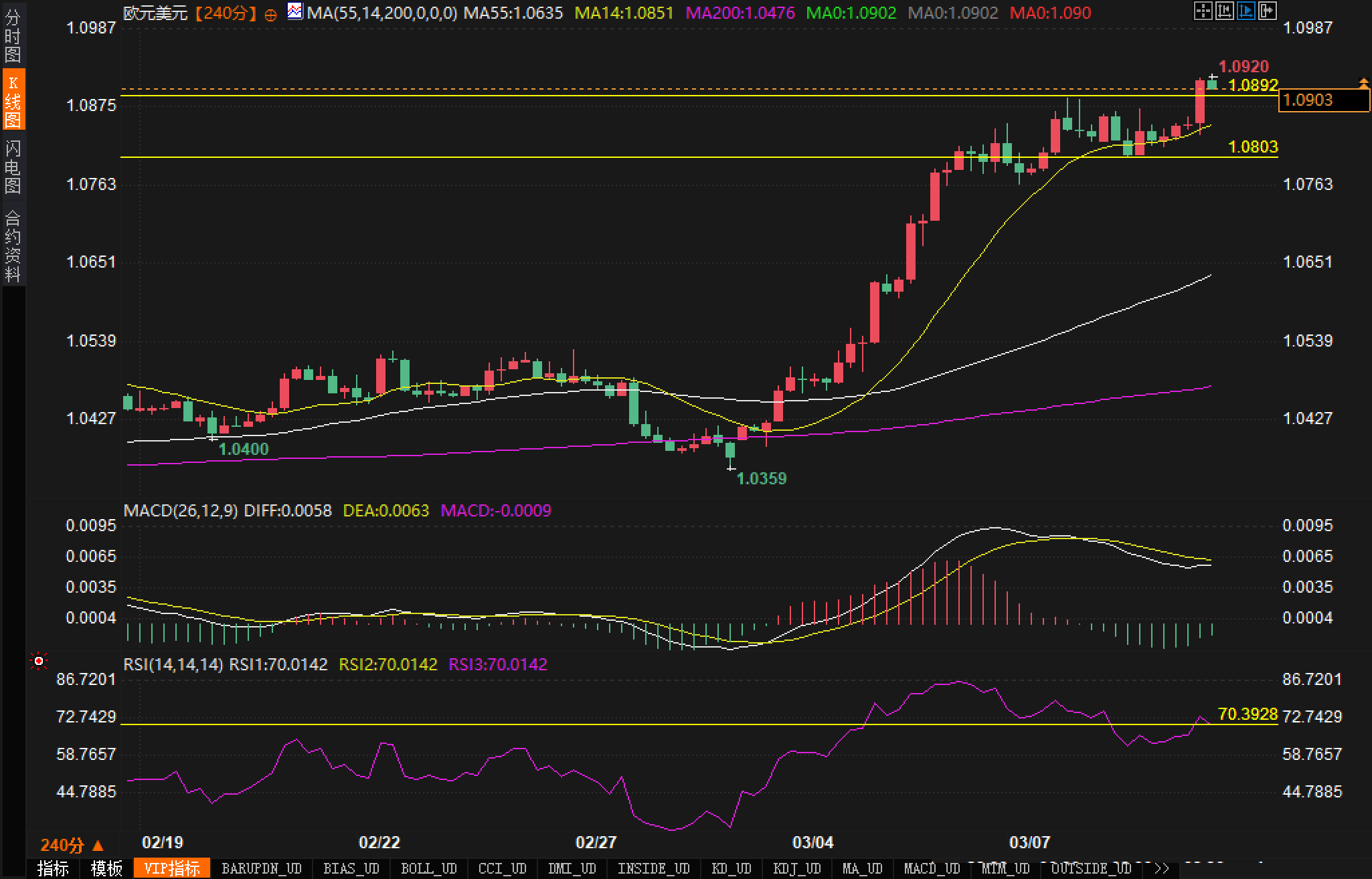This screenshot has height=879, width=1372.
Task: Choose the CCI_UD indicator
Action: click(503, 869)
